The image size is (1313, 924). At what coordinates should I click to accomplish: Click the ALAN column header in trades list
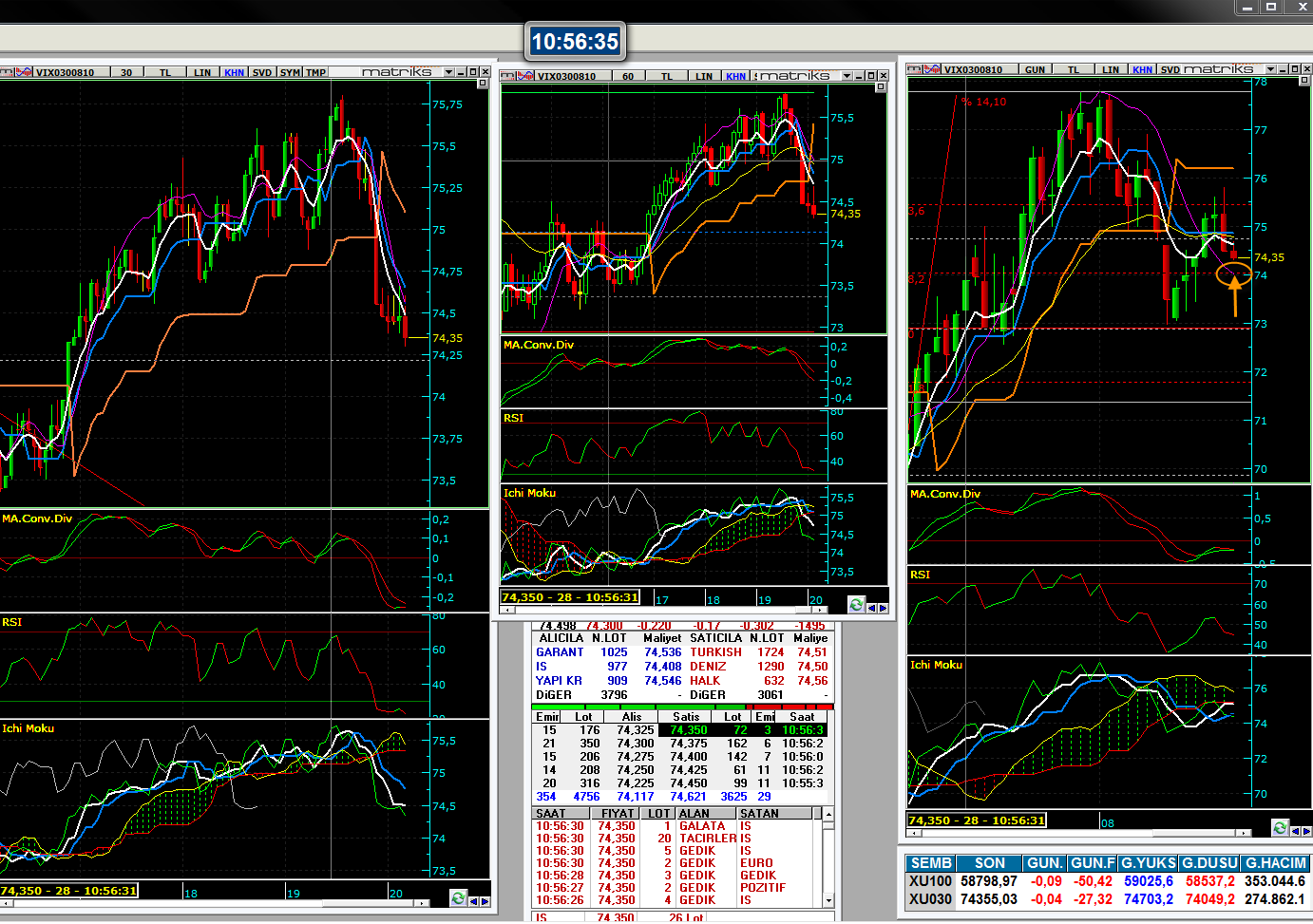pos(694,814)
